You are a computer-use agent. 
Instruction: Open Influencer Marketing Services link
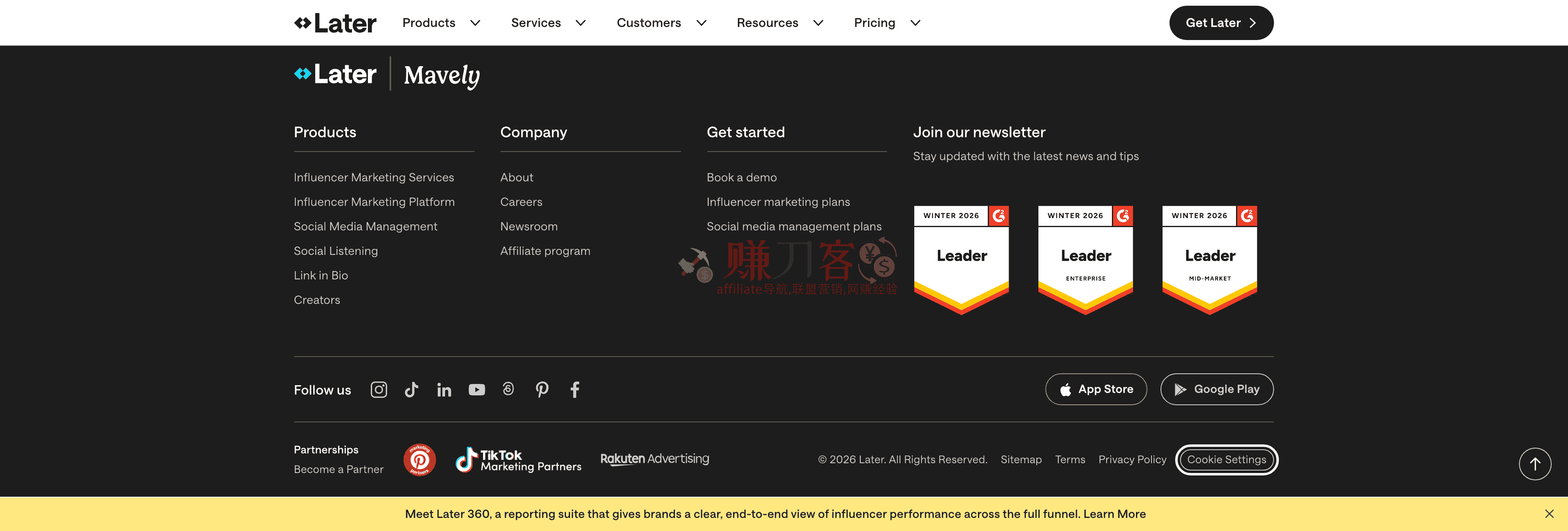[x=374, y=177]
